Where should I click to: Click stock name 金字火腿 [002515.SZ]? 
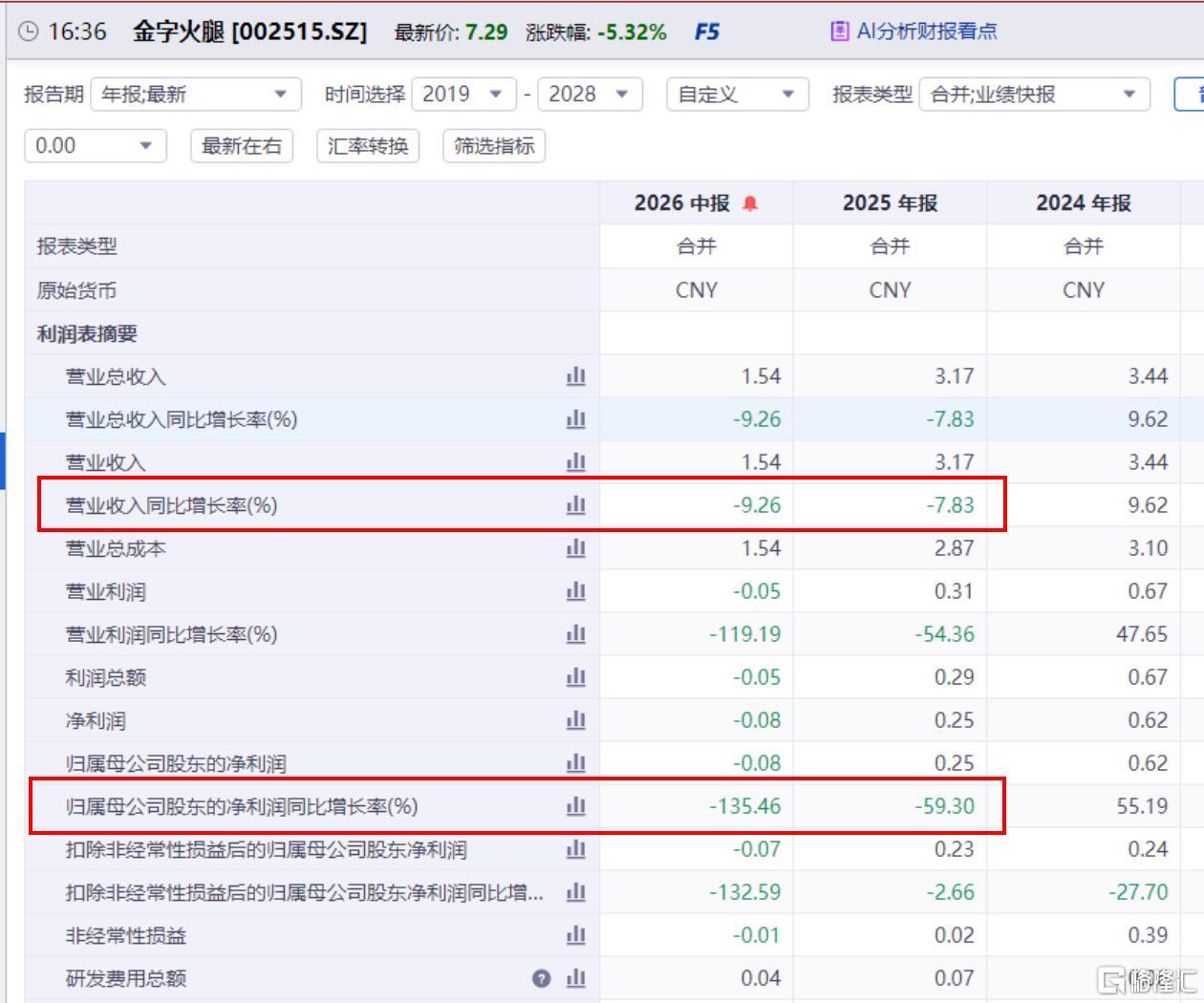(x=249, y=32)
